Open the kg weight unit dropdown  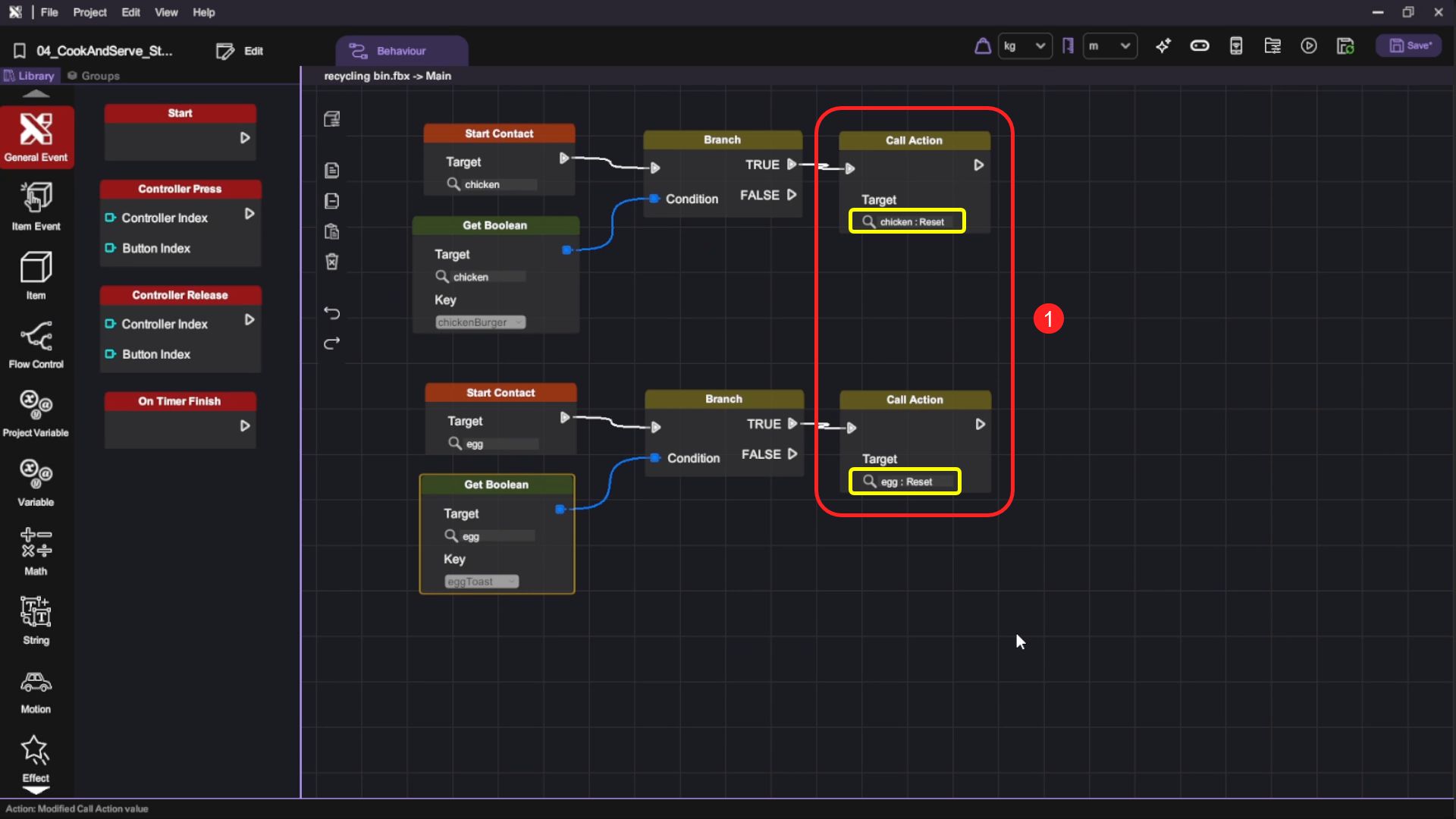[x=1025, y=46]
